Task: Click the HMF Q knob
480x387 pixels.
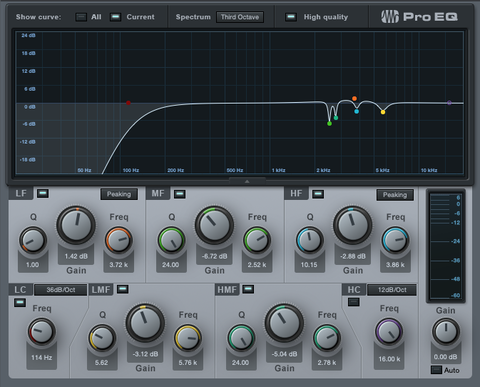Action: point(241,338)
